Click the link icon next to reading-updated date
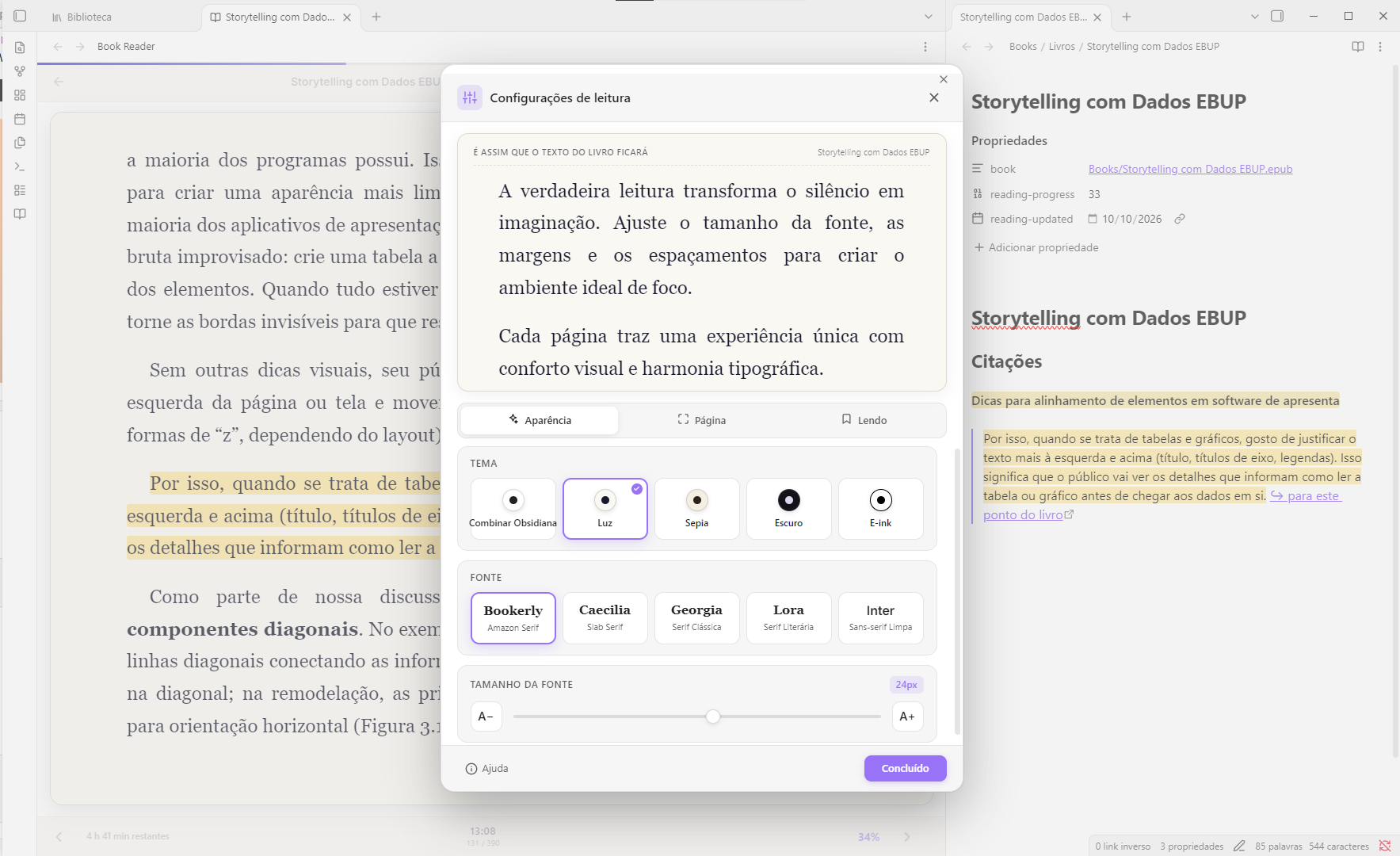Viewport: 1400px width, 856px height. pos(1180,219)
